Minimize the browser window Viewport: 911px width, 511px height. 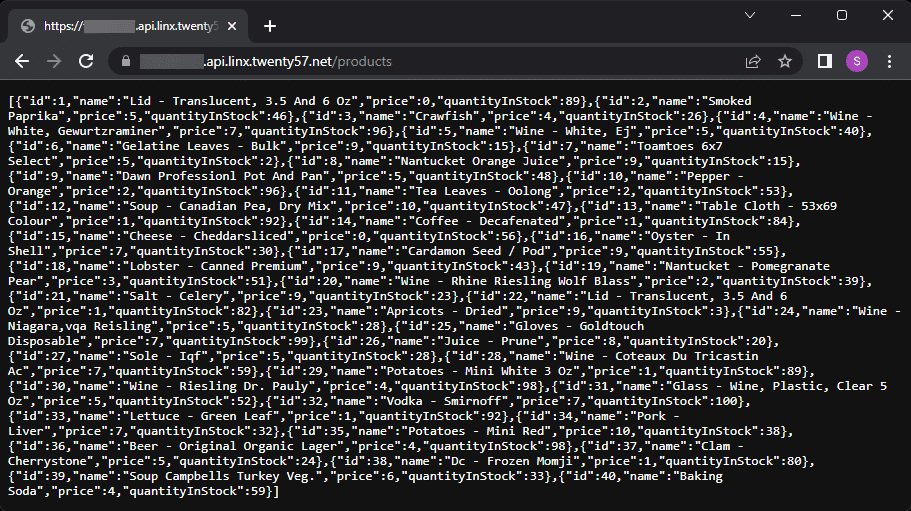(x=796, y=16)
